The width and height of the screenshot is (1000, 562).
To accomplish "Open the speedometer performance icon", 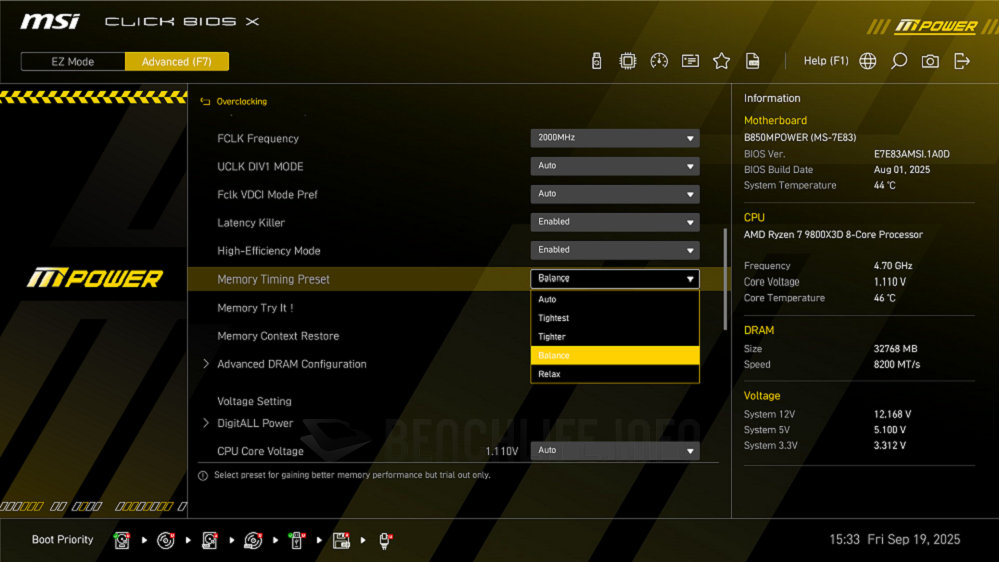I will (659, 61).
